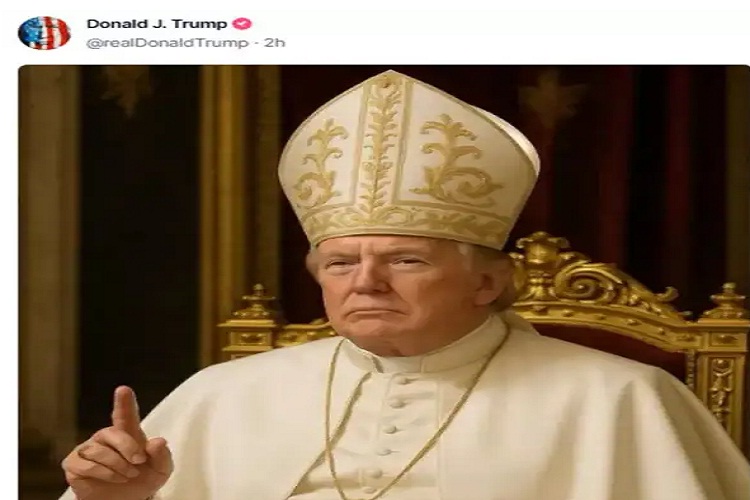Visit the @realDonaldTrump handle link
Viewport: 750px width, 500px height.
coord(167,43)
